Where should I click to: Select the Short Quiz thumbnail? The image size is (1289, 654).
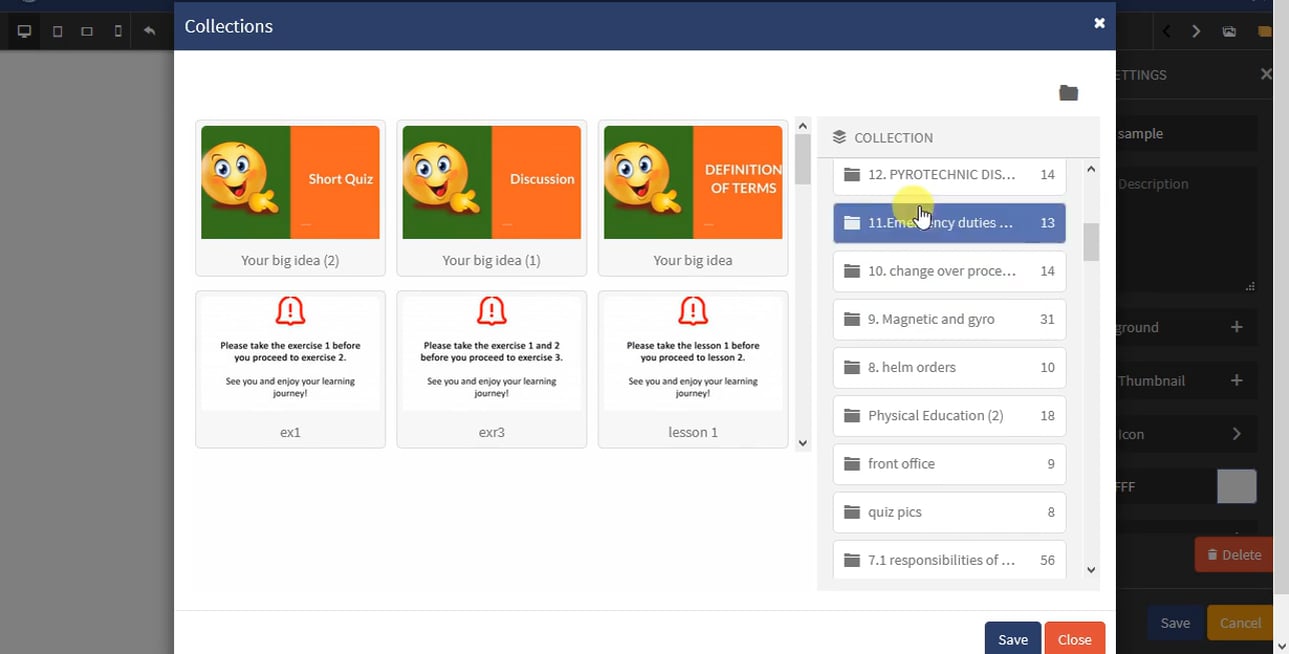click(x=290, y=198)
